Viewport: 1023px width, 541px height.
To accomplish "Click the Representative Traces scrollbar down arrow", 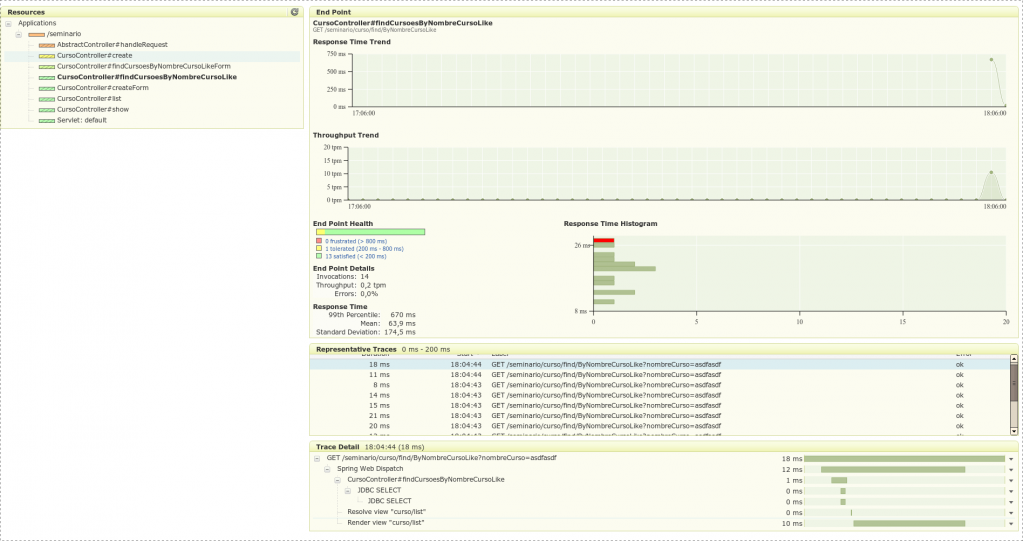I will 1014,429.
